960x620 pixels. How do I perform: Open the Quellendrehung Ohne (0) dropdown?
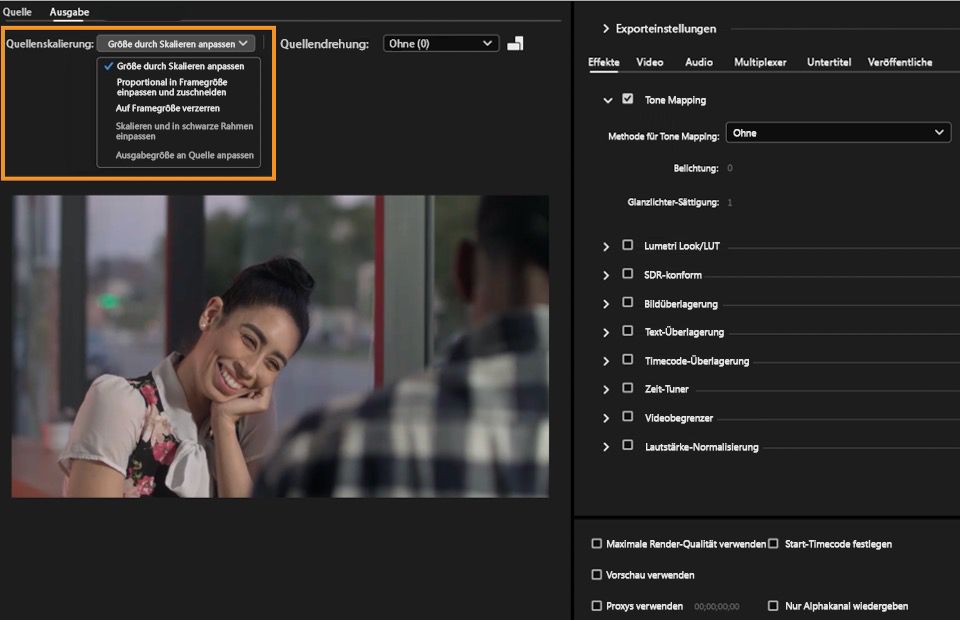(441, 43)
